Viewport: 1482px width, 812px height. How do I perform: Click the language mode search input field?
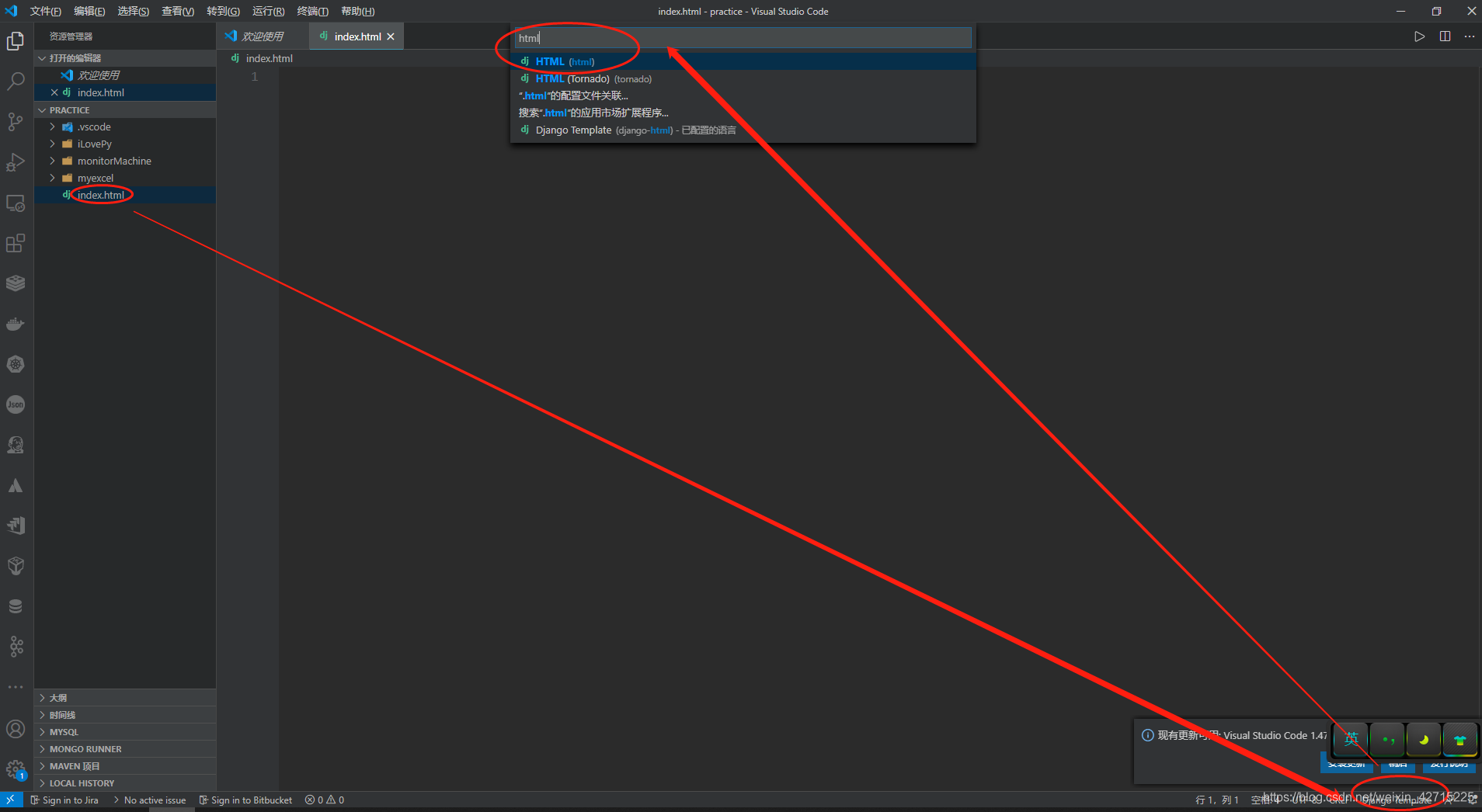[743, 38]
